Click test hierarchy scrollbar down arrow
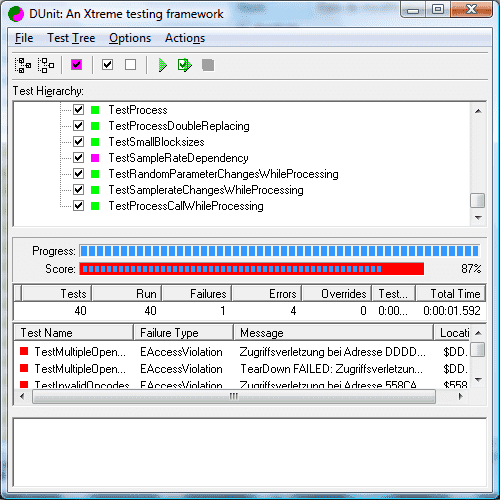 click(x=478, y=218)
